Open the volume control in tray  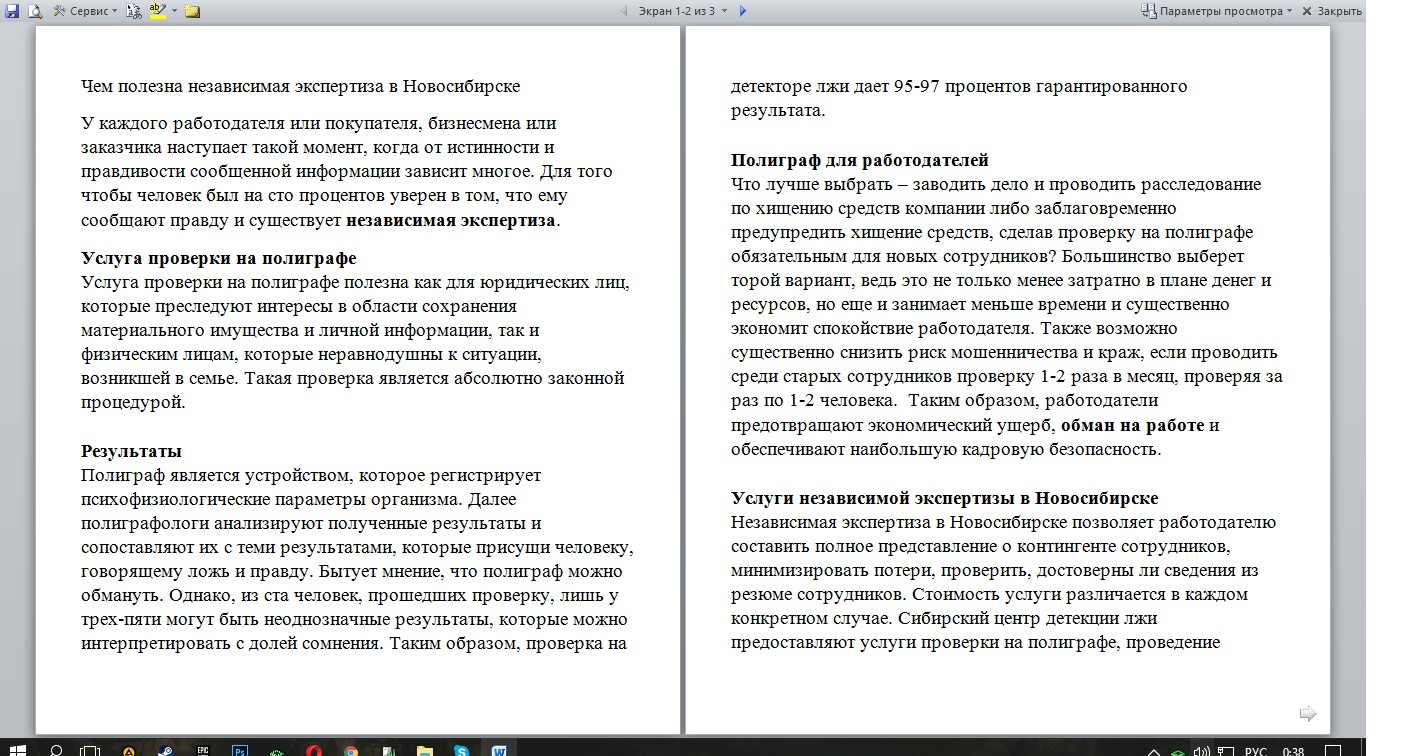(x=1202, y=751)
